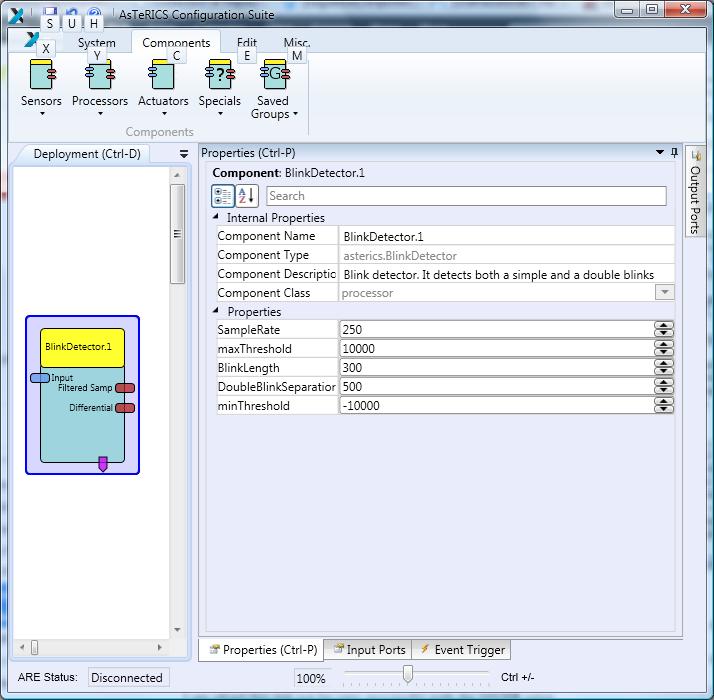This screenshot has width=714, height=700.
Task: Click the minThreshold value field
Action: coord(497,405)
